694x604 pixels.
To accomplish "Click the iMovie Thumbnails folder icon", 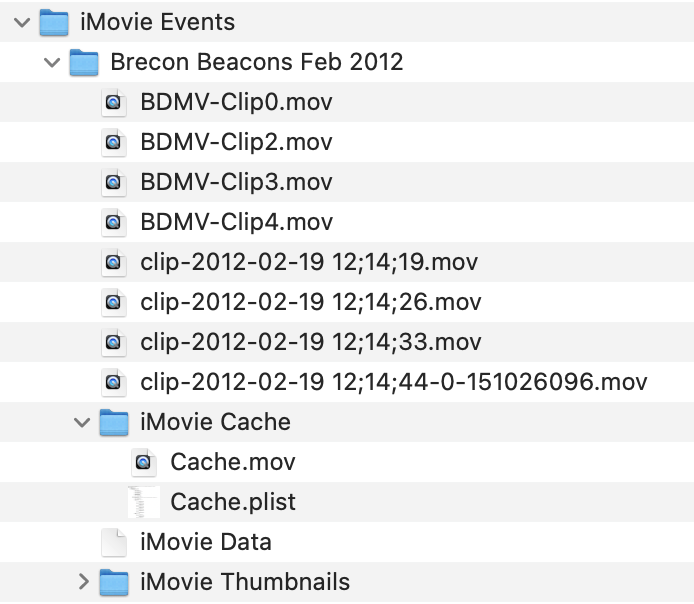I will click(x=114, y=582).
